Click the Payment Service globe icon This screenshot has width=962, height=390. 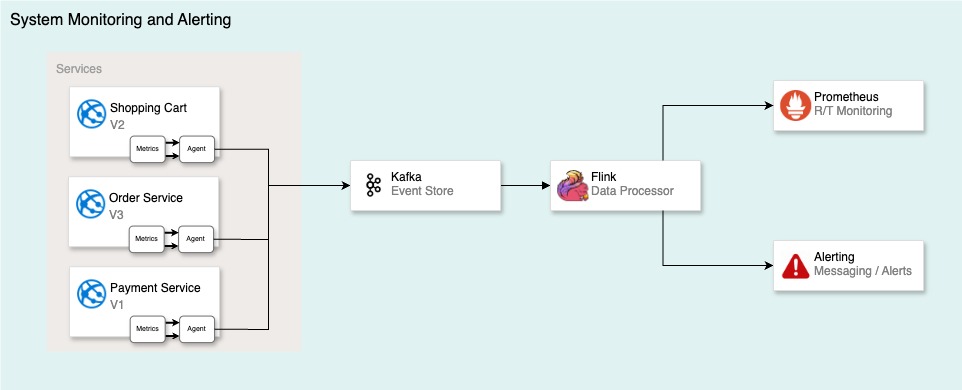point(92,294)
